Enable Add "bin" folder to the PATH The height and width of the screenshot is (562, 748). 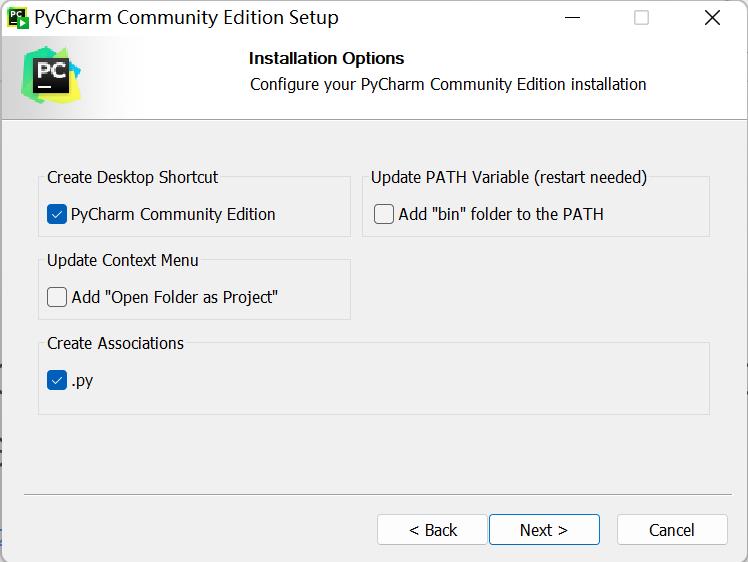pyautogui.click(x=384, y=214)
